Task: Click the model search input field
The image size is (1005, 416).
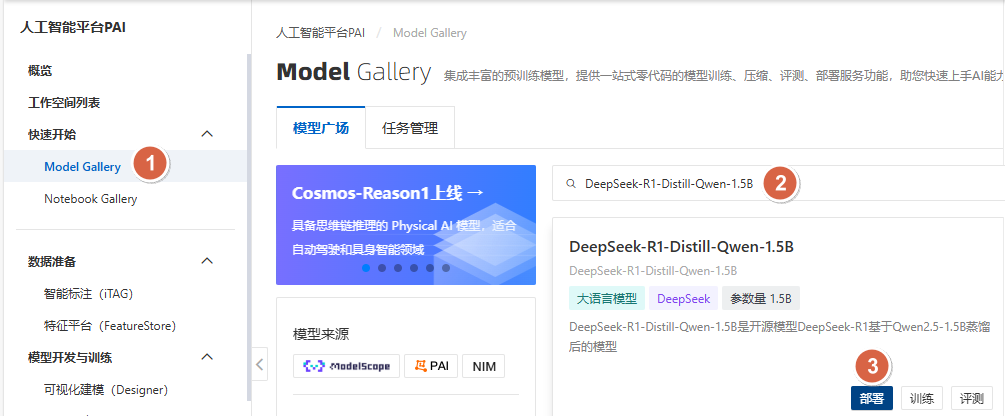Action: 778,183
